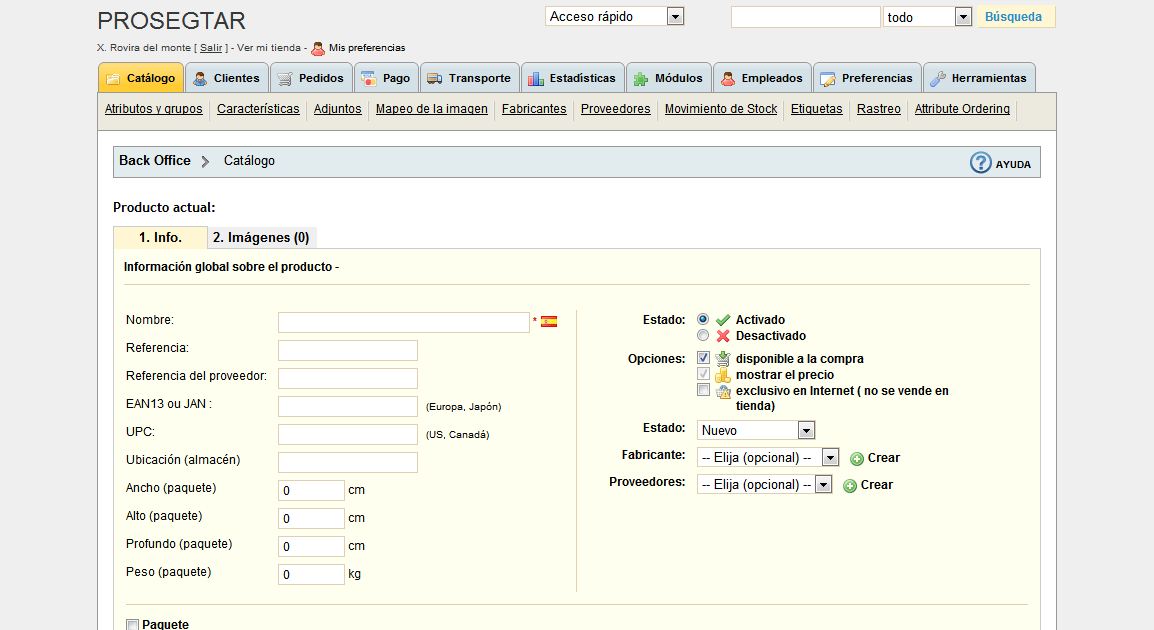Viewport: 1154px width, 630px height.
Task: Click the breadcrumb arrow after Back Office
Action: [x=205, y=161]
